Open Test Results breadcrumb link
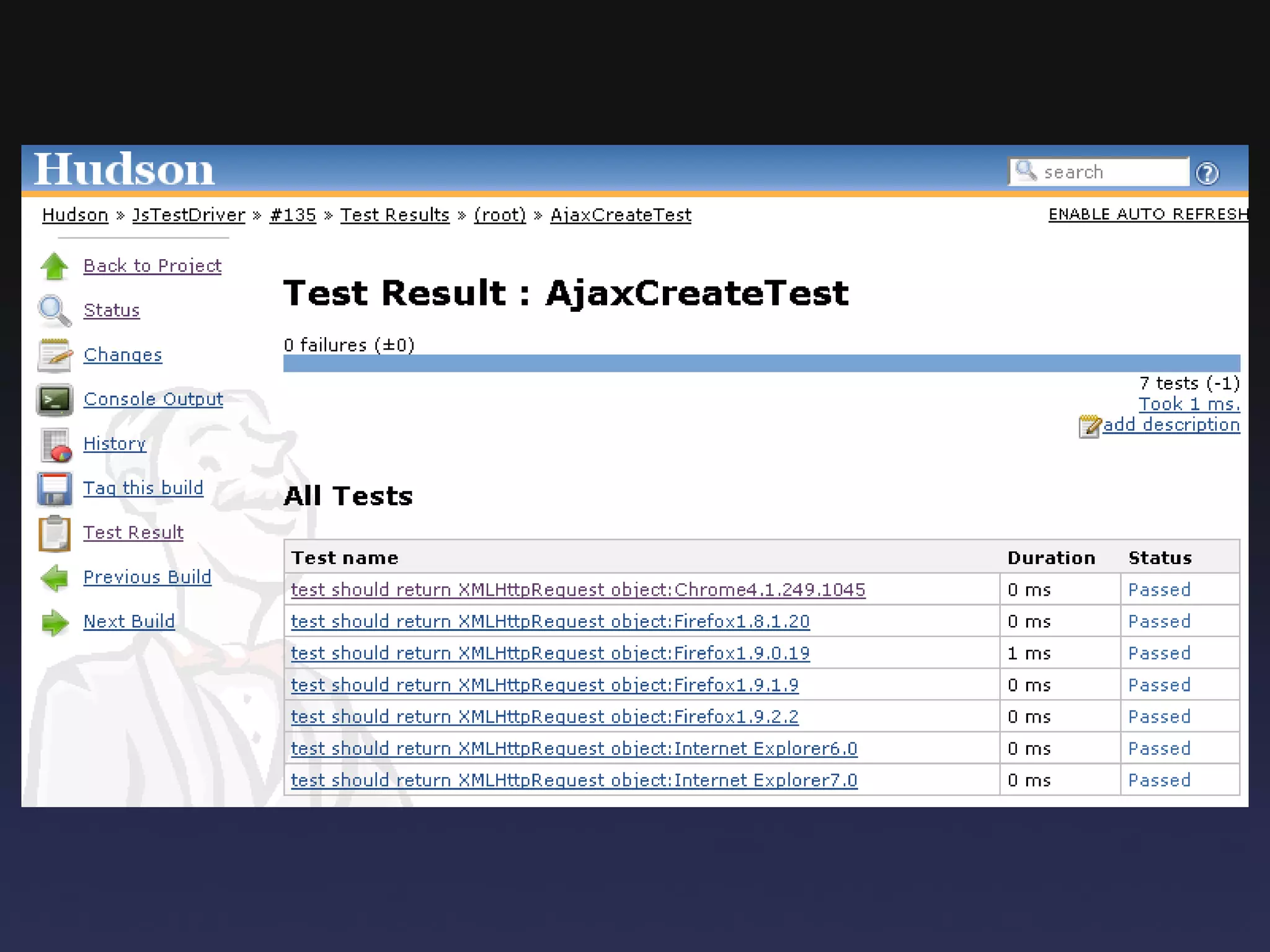The width and height of the screenshot is (1270, 952). click(394, 215)
